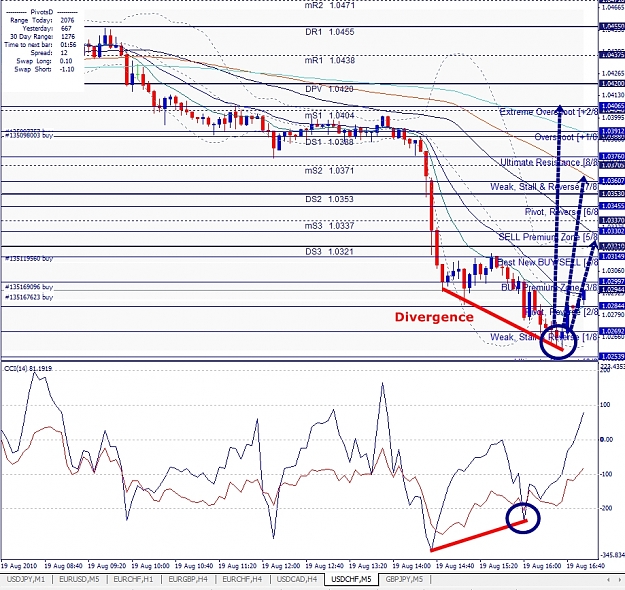This screenshot has width=625, height=590.
Task: Select the #135167623 buy order label
Action: pyautogui.click(x=29, y=297)
